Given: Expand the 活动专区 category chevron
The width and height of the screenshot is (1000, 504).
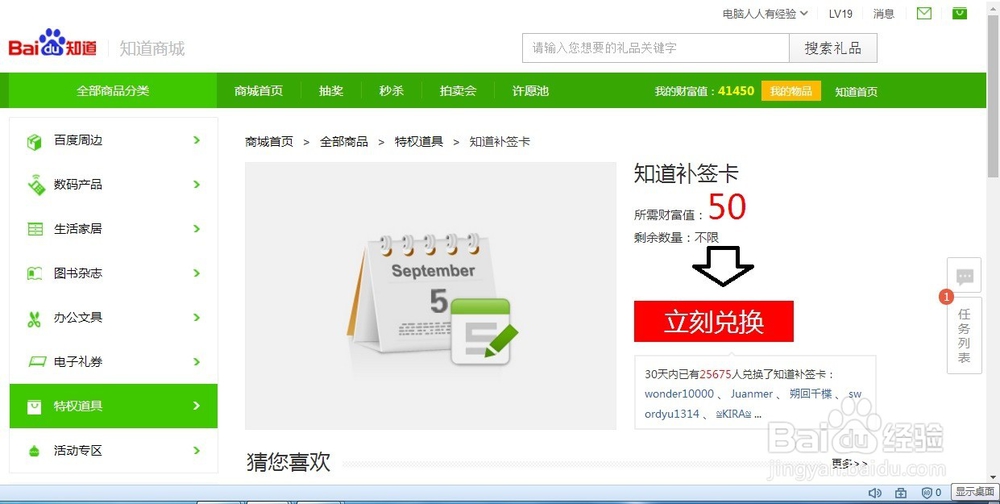Looking at the screenshot, I should click(197, 450).
